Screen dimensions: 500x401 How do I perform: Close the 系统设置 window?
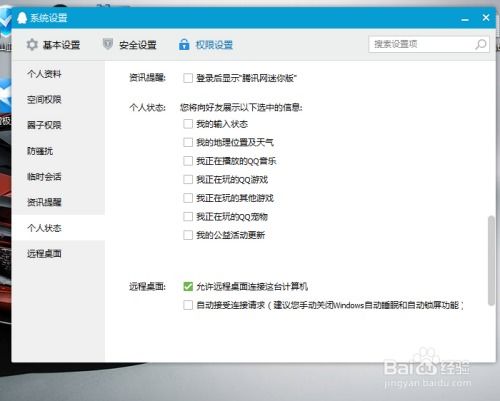(486, 18)
